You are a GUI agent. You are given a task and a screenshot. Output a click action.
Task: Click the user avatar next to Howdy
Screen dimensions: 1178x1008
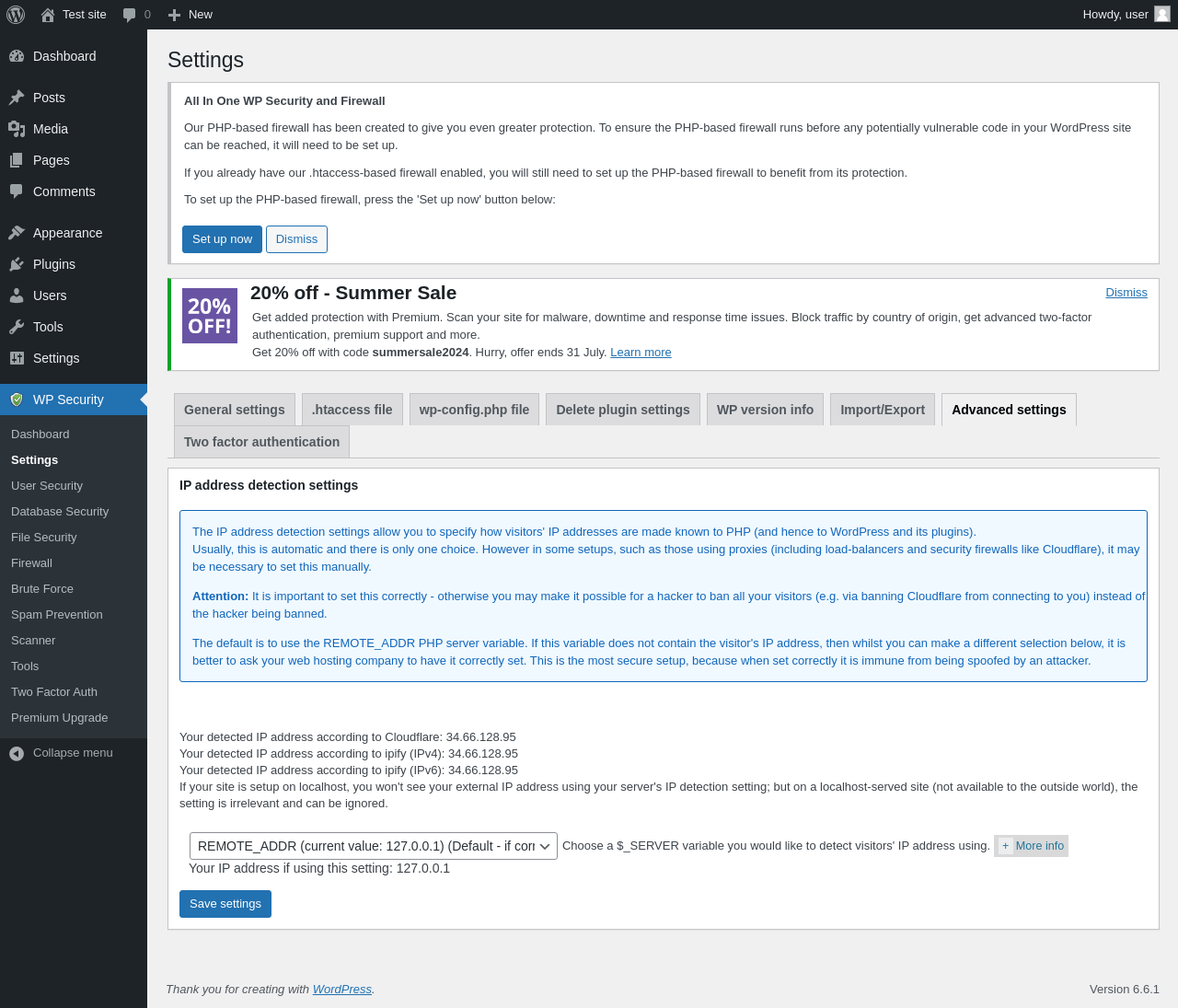click(x=1162, y=14)
